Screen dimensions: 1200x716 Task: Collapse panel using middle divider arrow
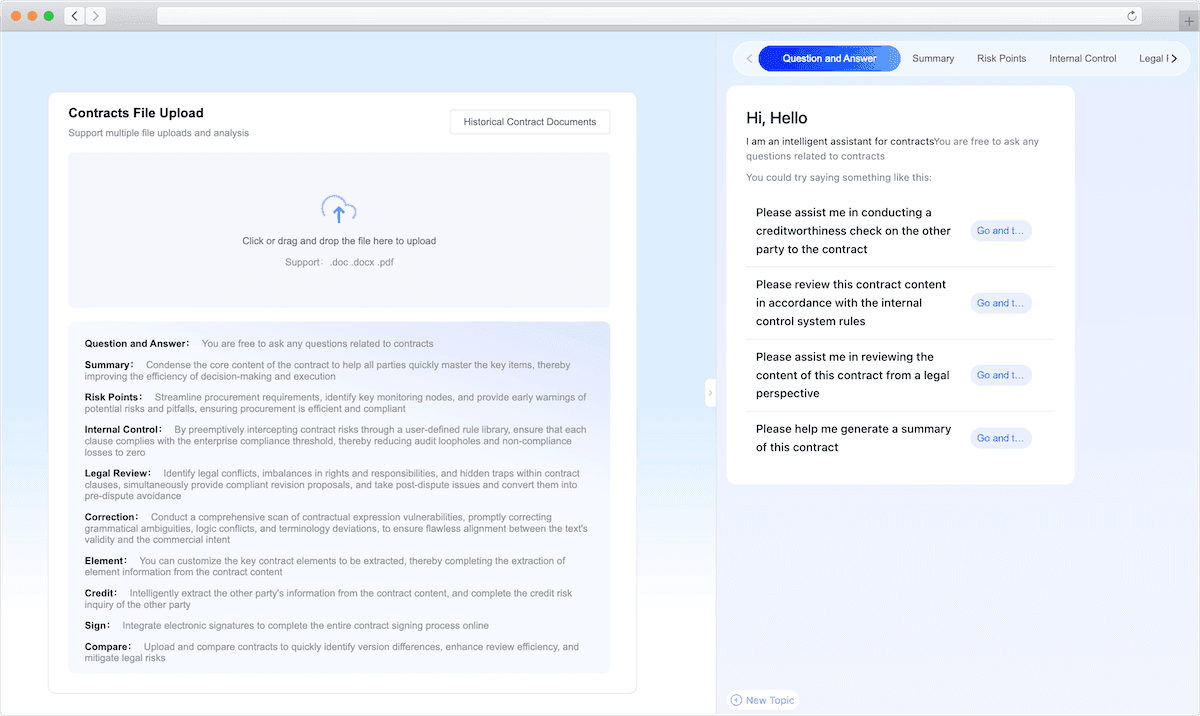point(710,393)
